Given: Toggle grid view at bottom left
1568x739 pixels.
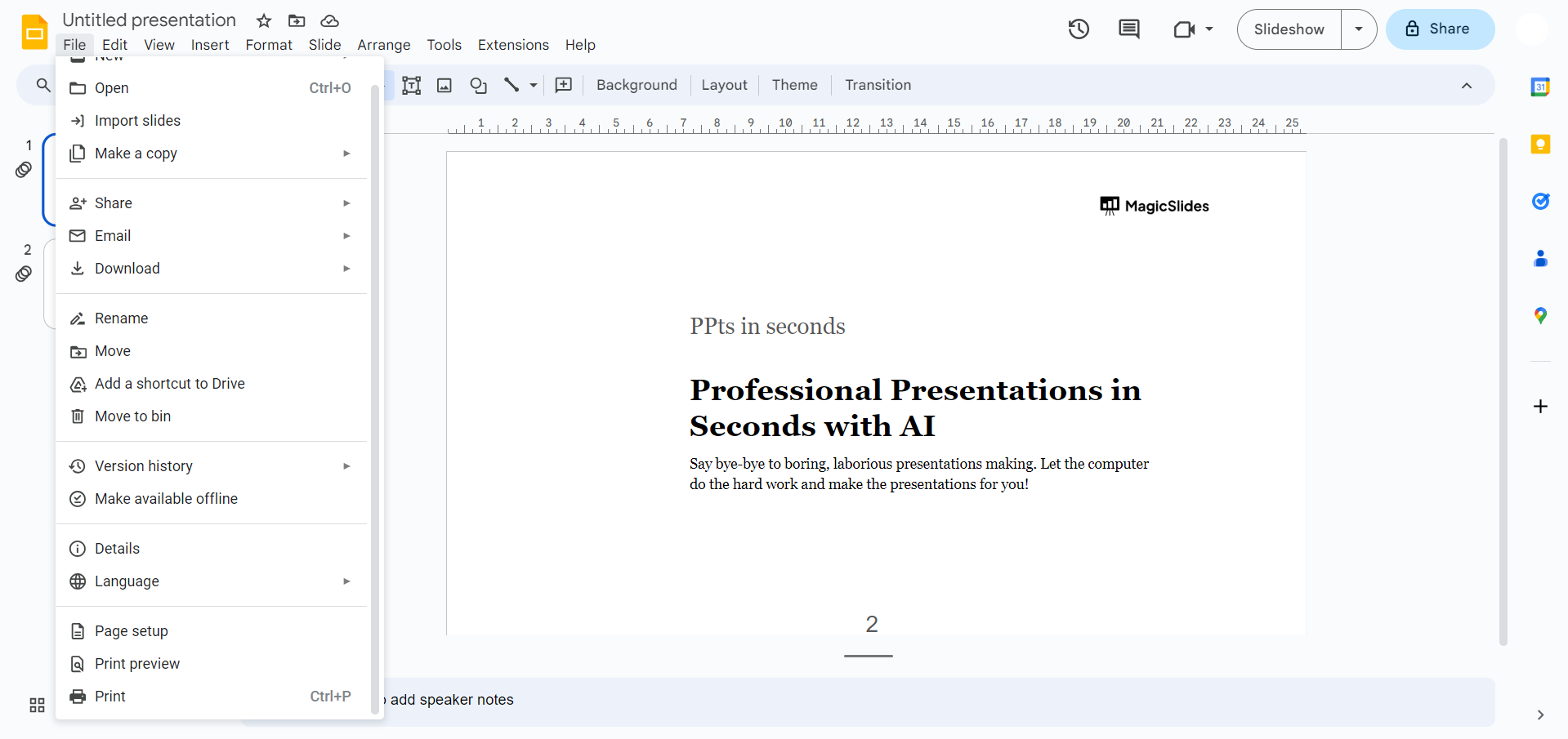Looking at the screenshot, I should point(37,705).
